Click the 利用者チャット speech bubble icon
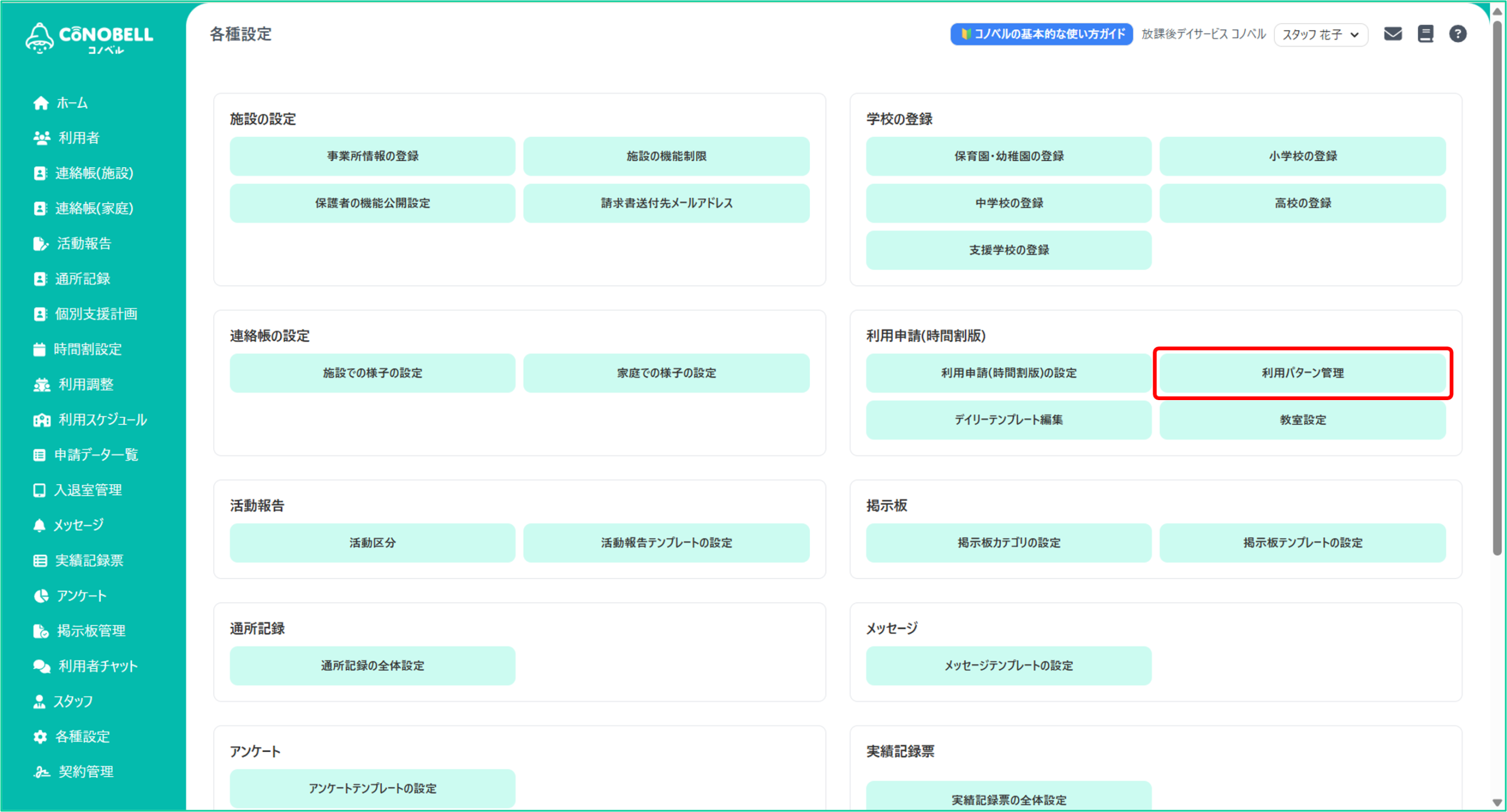Image resolution: width=1507 pixels, height=812 pixels. coord(41,666)
